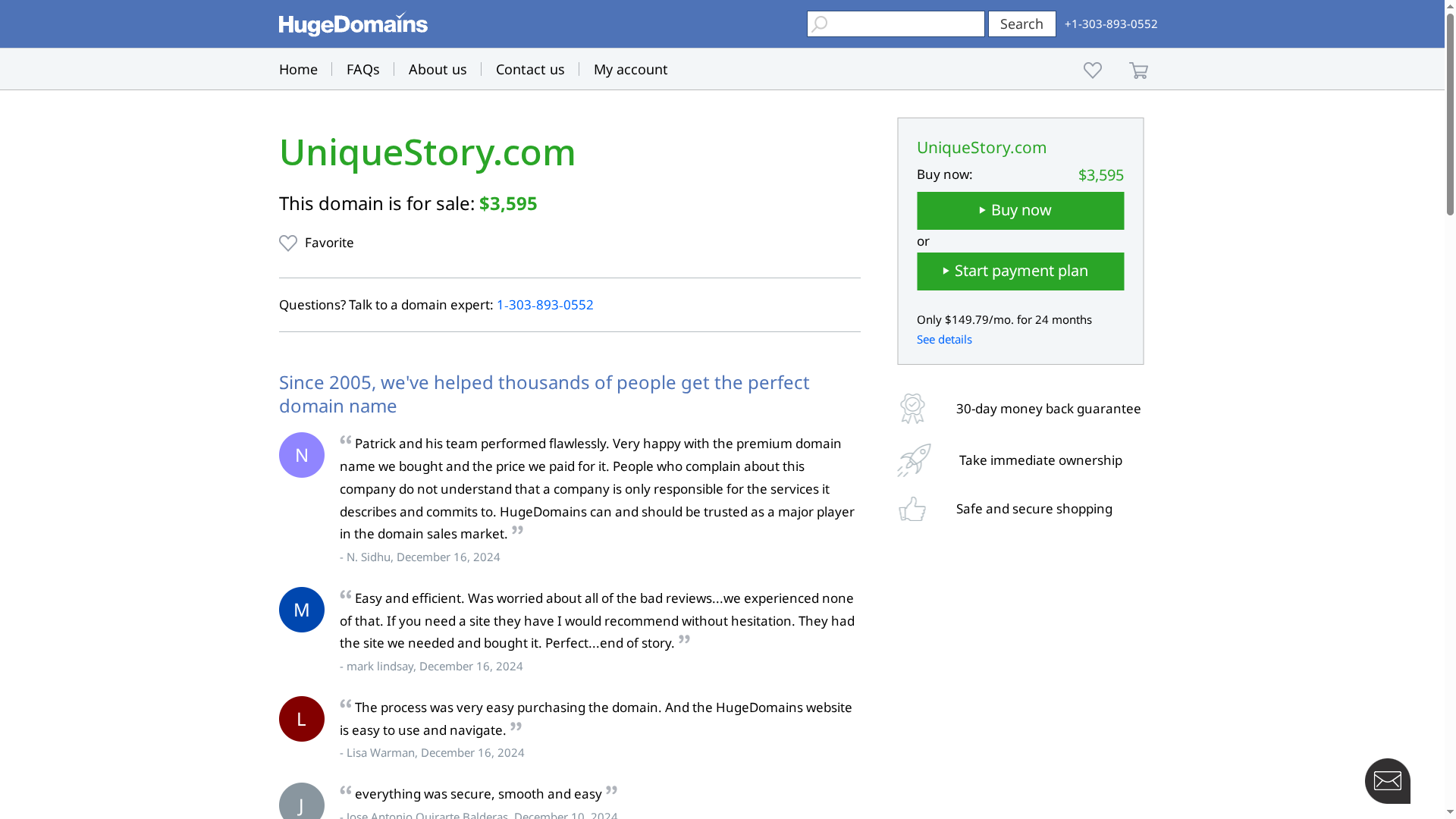1456x819 pixels.
Task: Select My account in the navigation
Action: pos(629,69)
